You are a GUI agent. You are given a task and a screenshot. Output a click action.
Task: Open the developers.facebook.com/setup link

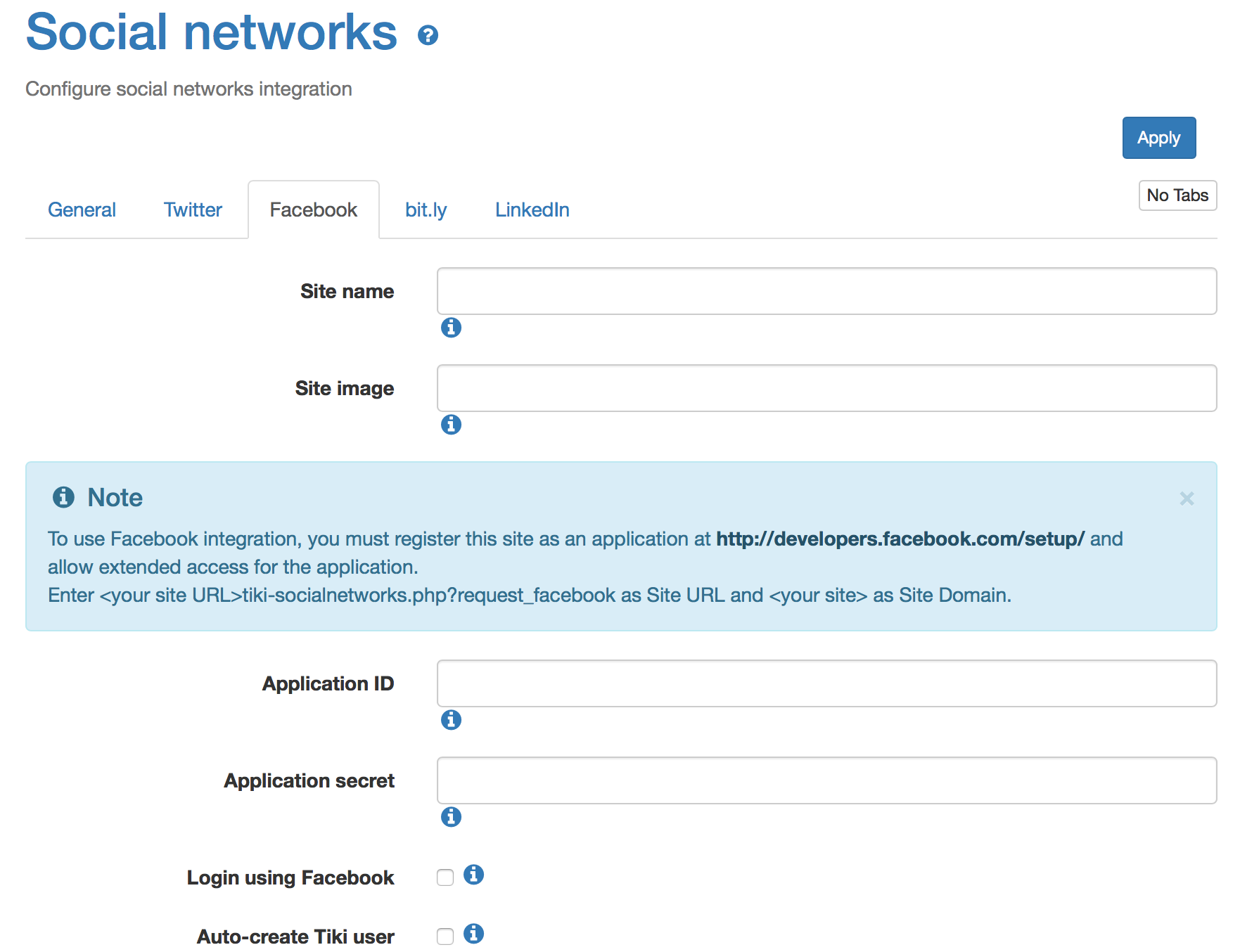click(900, 539)
